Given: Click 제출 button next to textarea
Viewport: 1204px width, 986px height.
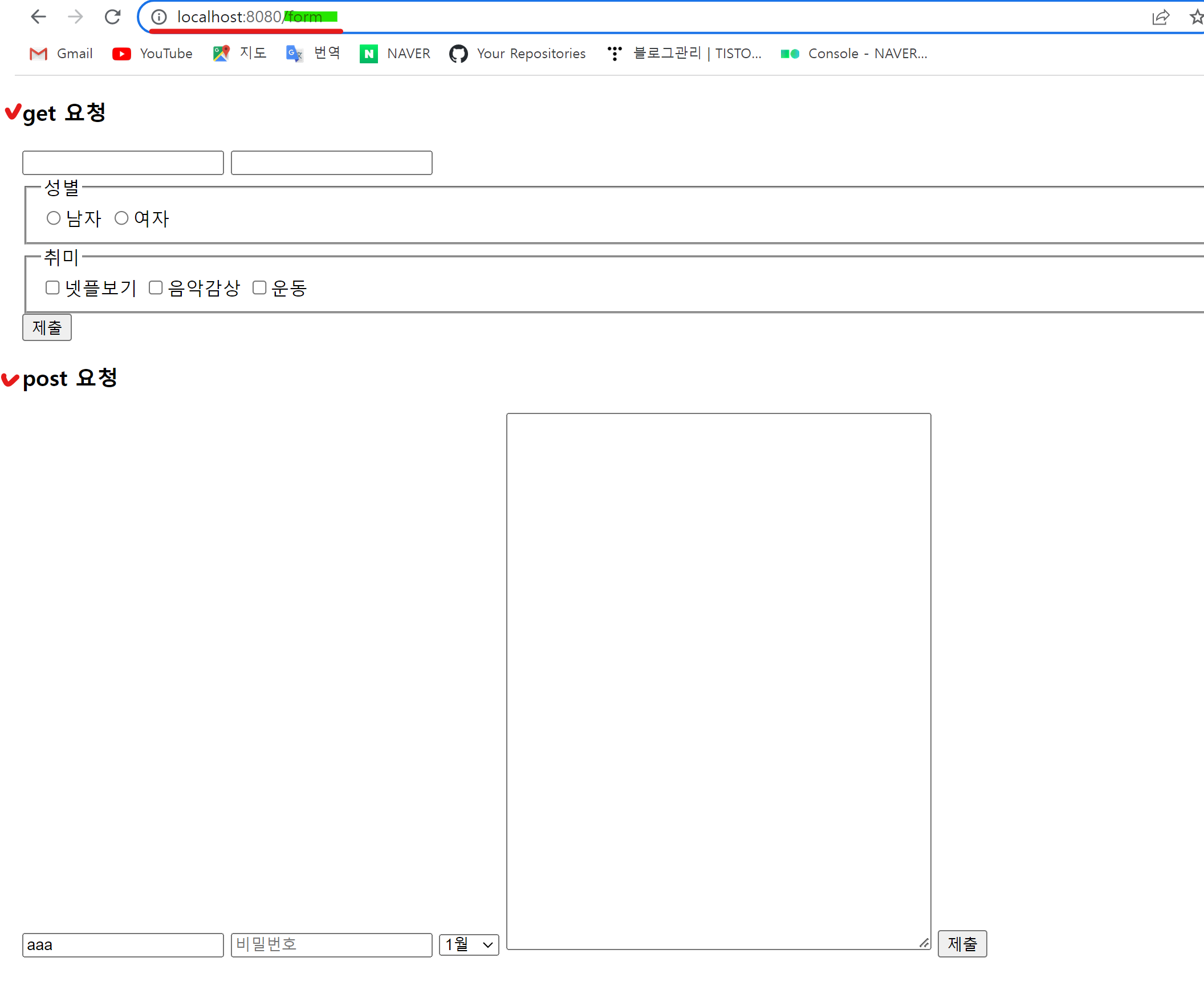Looking at the screenshot, I should pos(962,944).
